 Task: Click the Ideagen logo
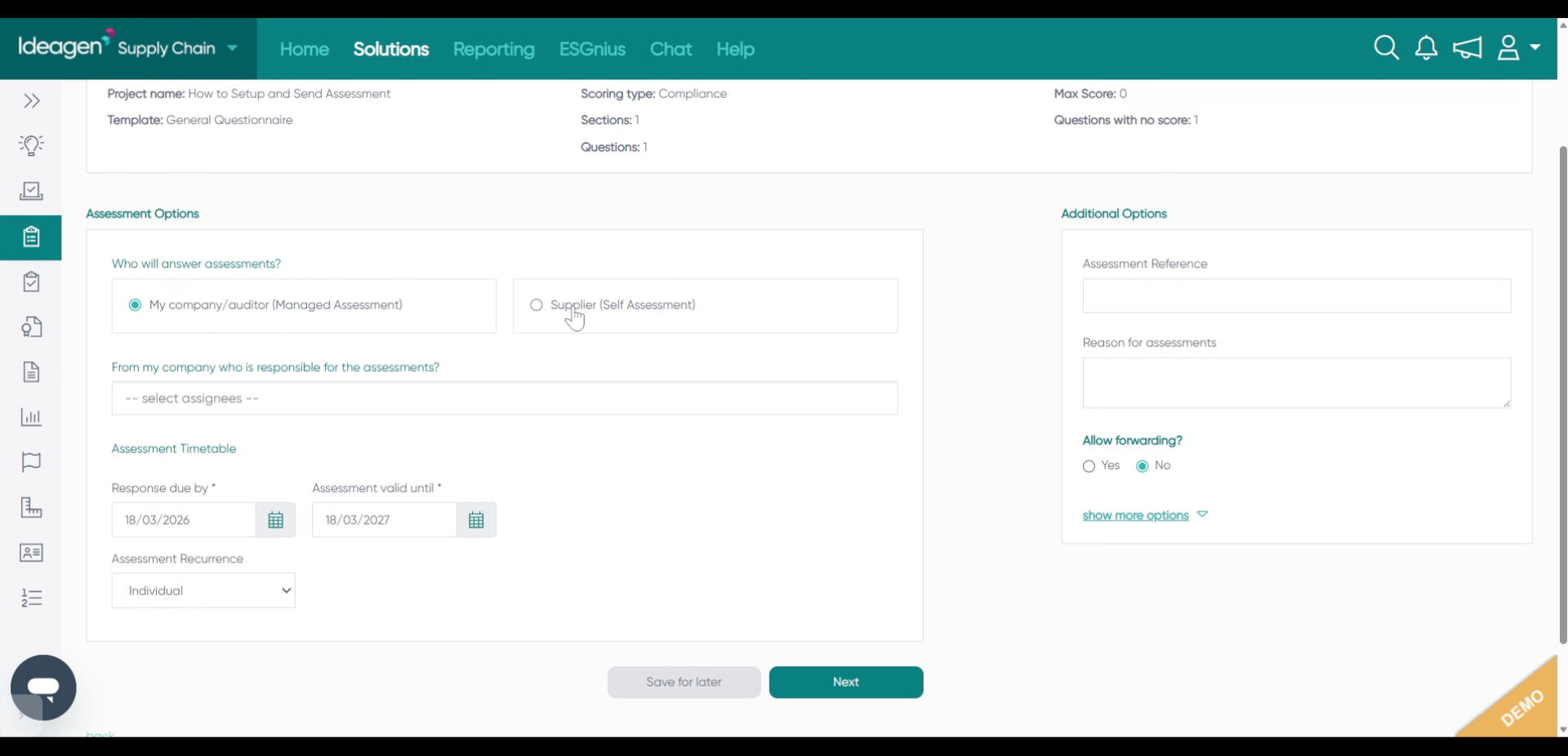coord(65,46)
